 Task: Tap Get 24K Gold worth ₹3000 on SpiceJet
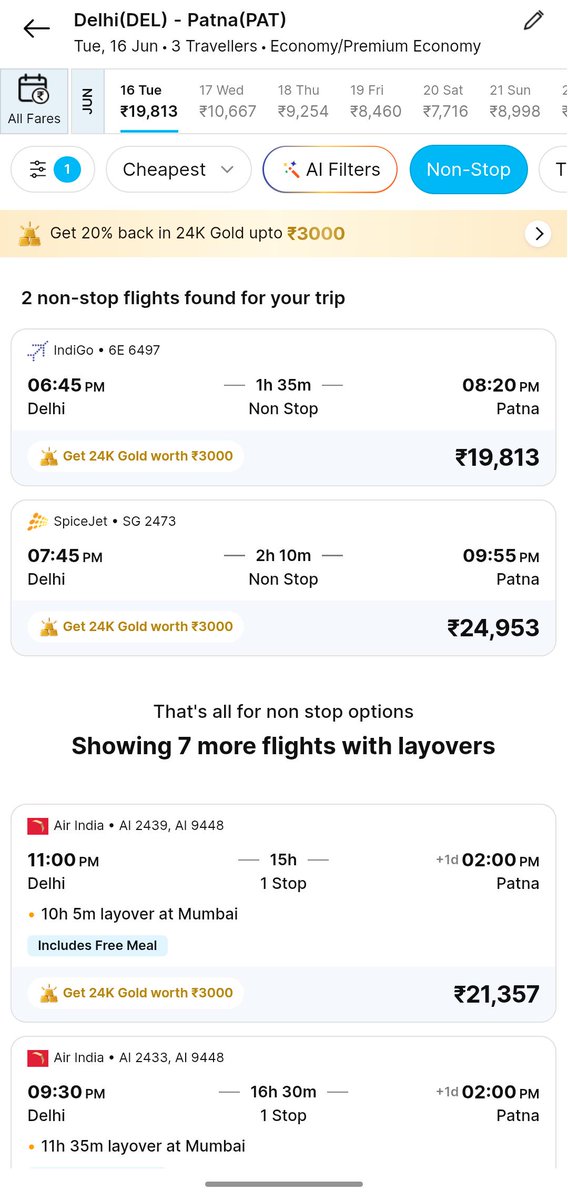(x=136, y=627)
